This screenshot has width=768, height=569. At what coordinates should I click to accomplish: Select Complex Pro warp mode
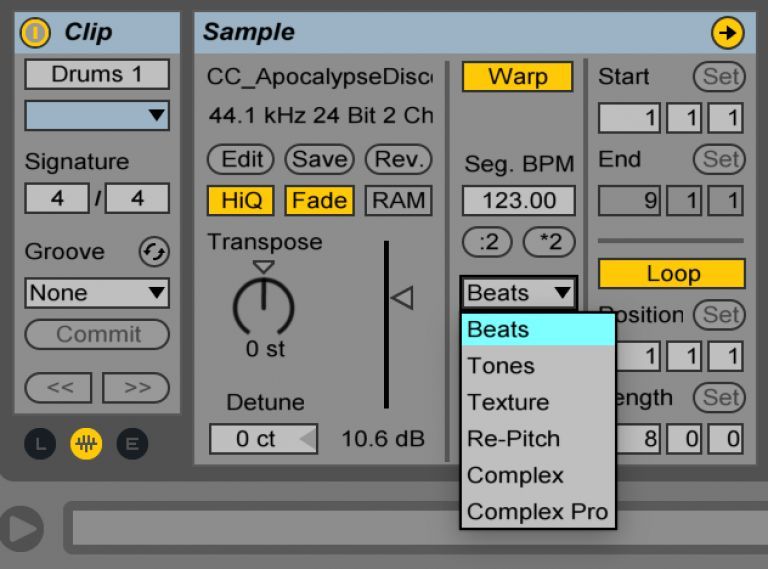point(538,511)
